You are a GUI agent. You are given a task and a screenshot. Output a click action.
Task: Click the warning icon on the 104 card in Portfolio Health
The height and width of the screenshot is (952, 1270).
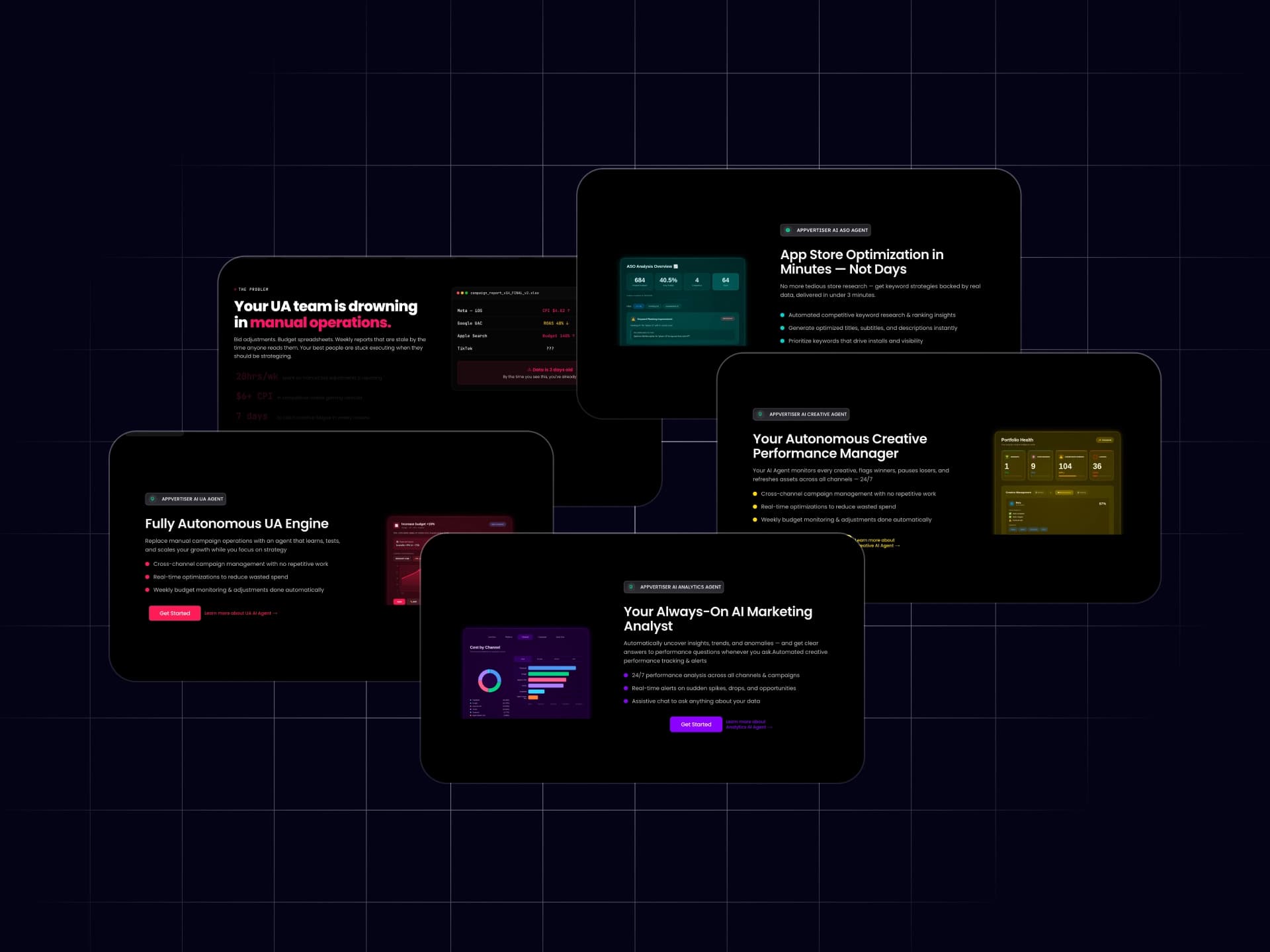[x=1061, y=457]
